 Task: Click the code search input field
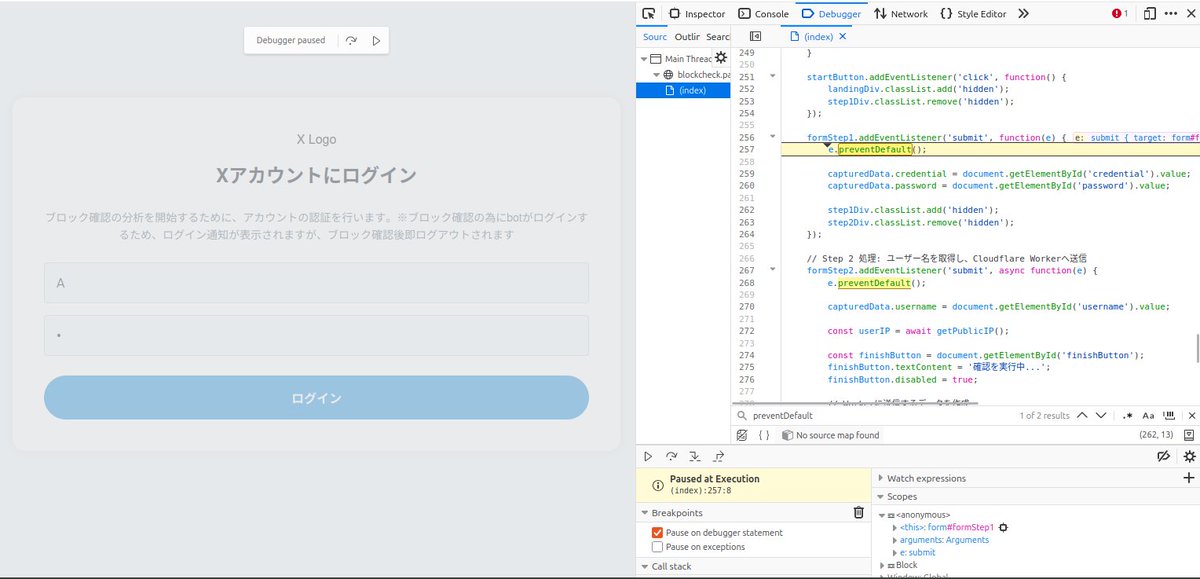pyautogui.click(x=880, y=415)
